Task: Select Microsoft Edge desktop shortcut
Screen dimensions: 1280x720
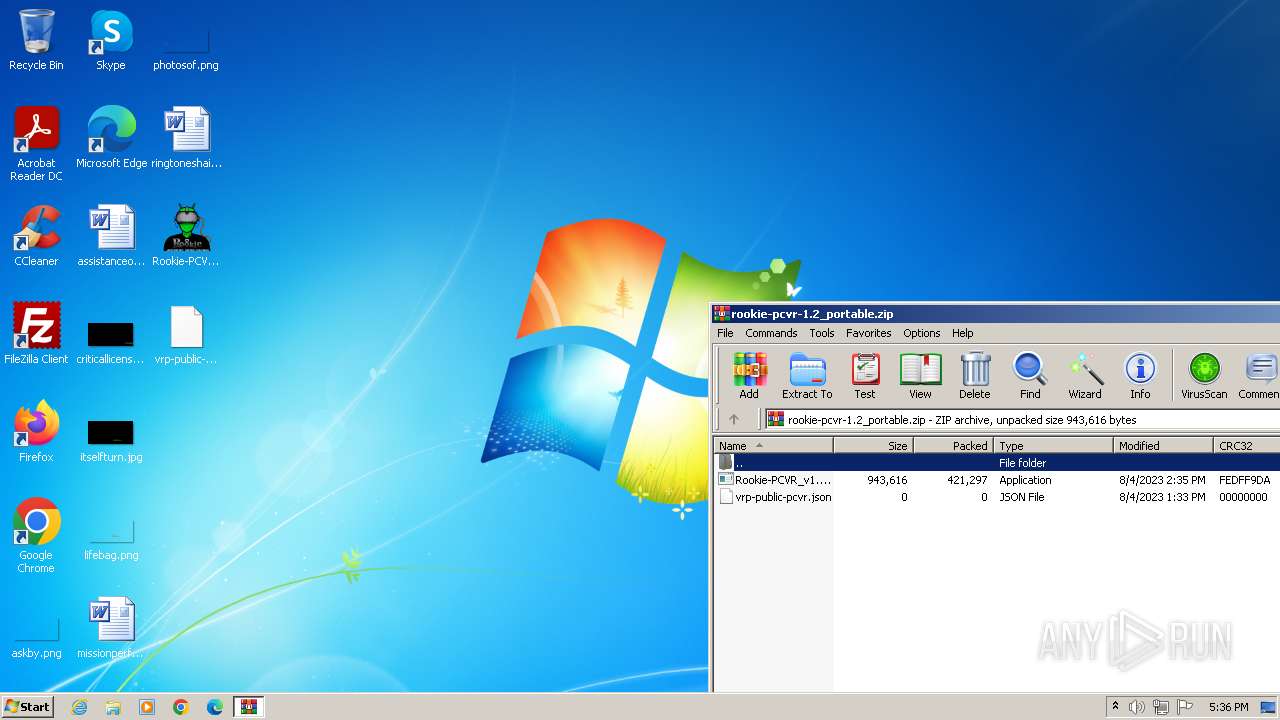Action: [111, 138]
